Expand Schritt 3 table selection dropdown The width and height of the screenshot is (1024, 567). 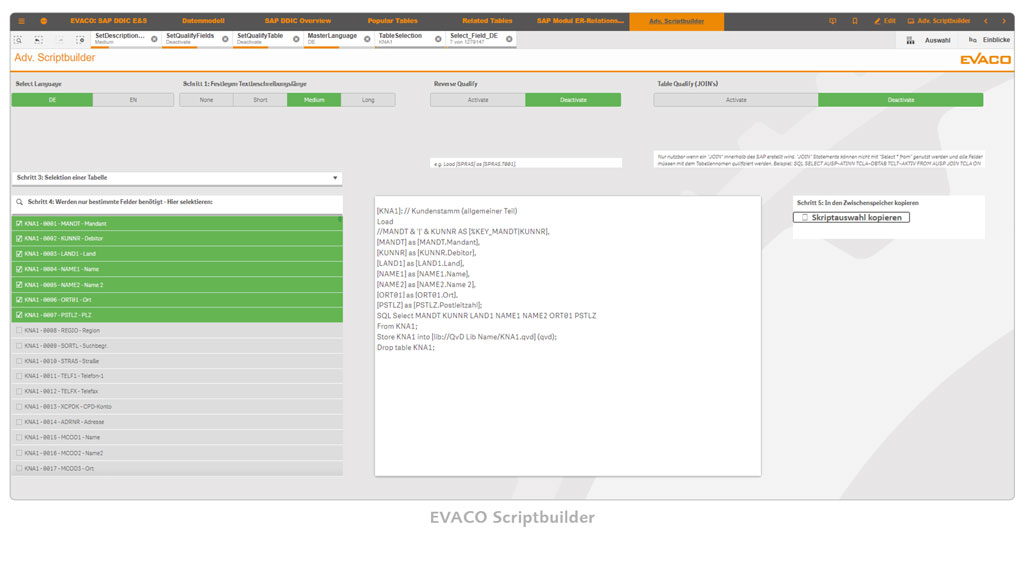(x=177, y=178)
